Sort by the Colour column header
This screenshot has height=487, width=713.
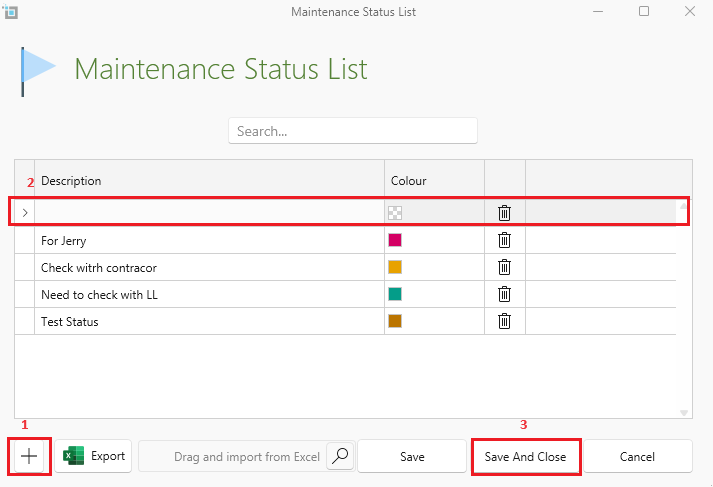pyautogui.click(x=434, y=181)
